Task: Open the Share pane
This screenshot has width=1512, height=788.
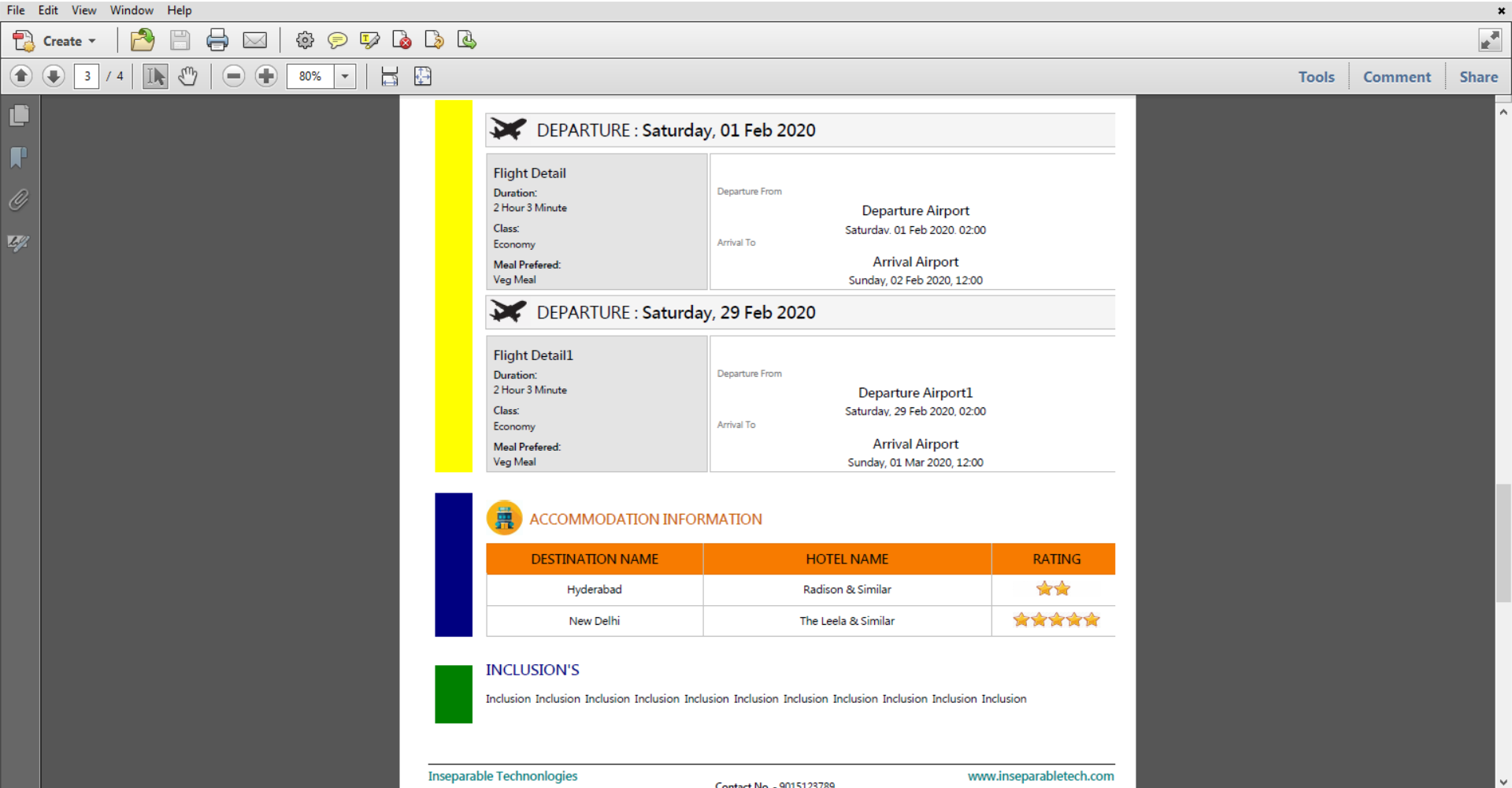Action: 1478,77
